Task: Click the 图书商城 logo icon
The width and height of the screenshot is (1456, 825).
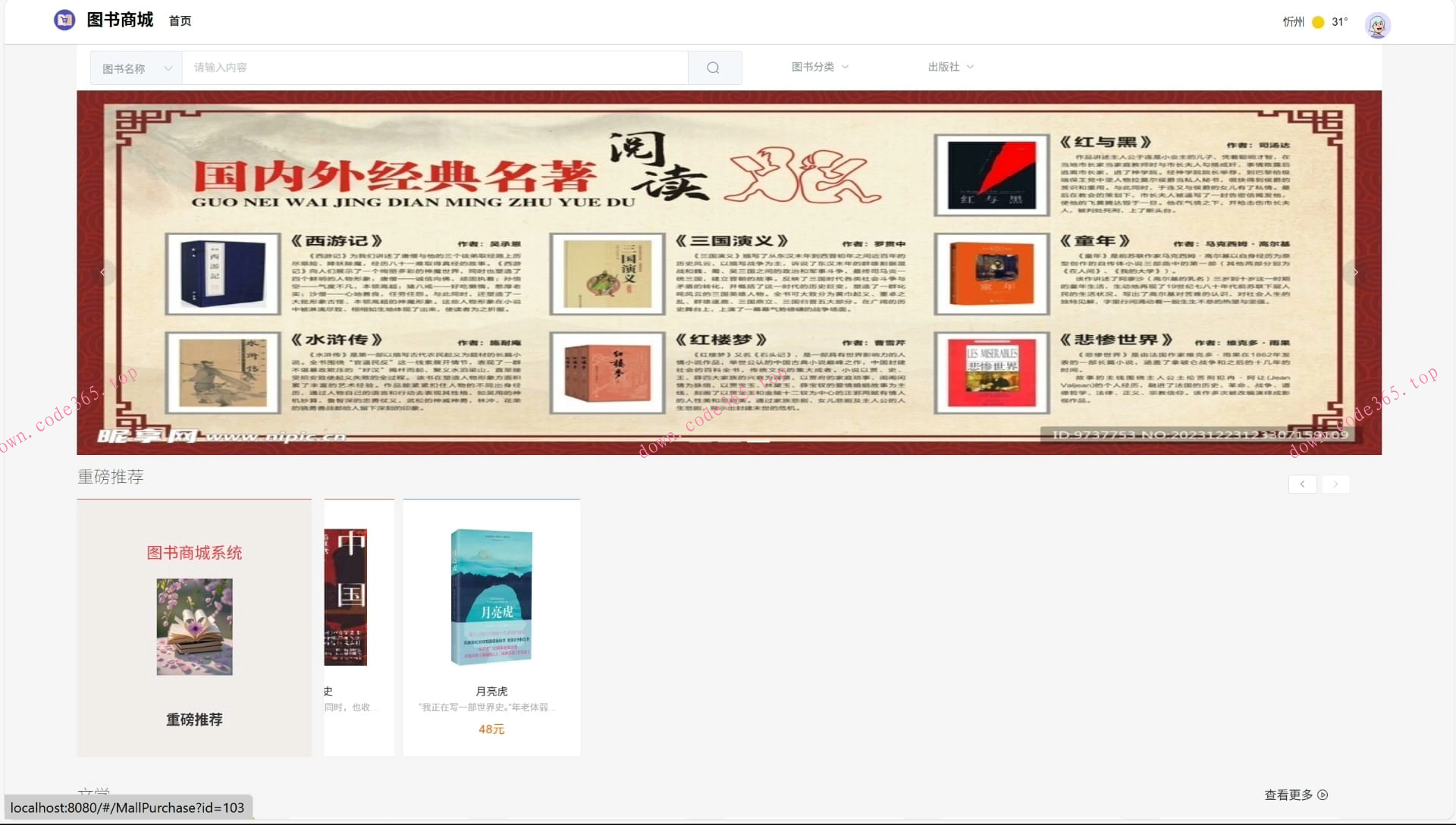Action: pyautogui.click(x=65, y=20)
